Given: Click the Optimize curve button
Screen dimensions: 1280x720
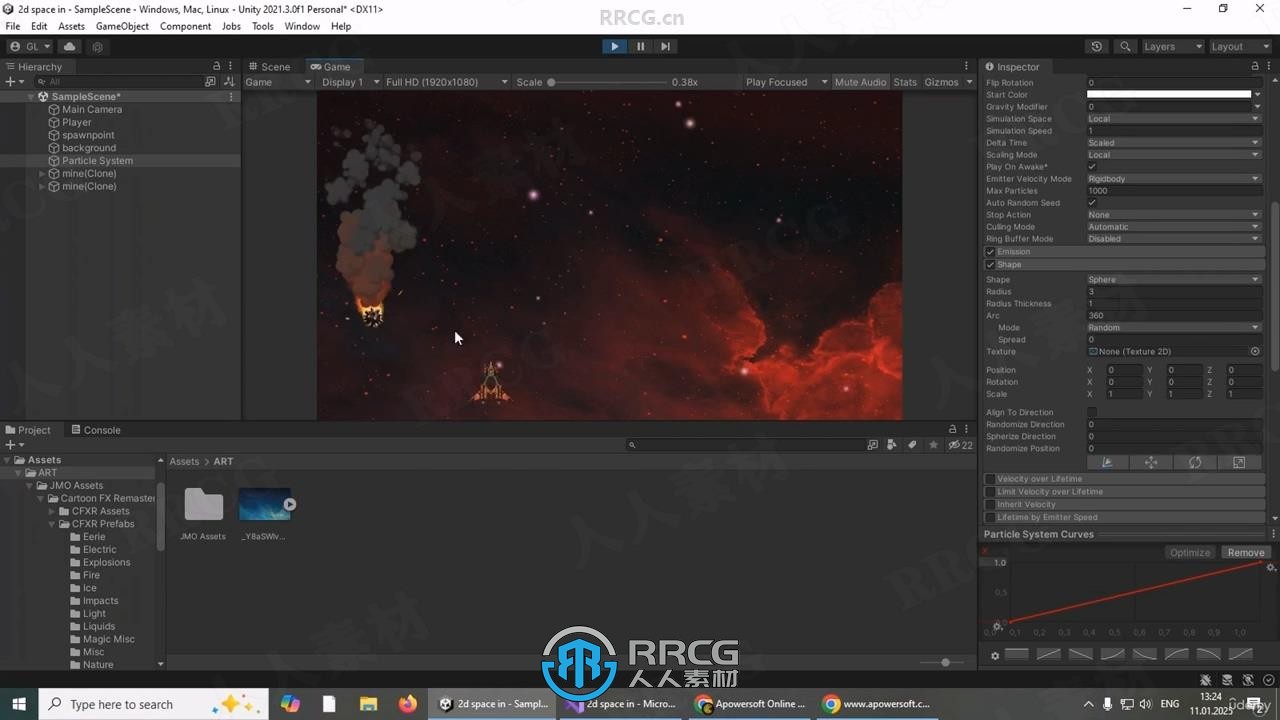Looking at the screenshot, I should coord(1190,553).
